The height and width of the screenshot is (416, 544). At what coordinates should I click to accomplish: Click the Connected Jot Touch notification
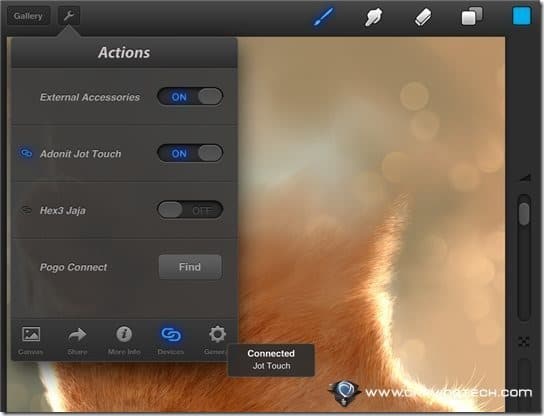pyautogui.click(x=271, y=360)
